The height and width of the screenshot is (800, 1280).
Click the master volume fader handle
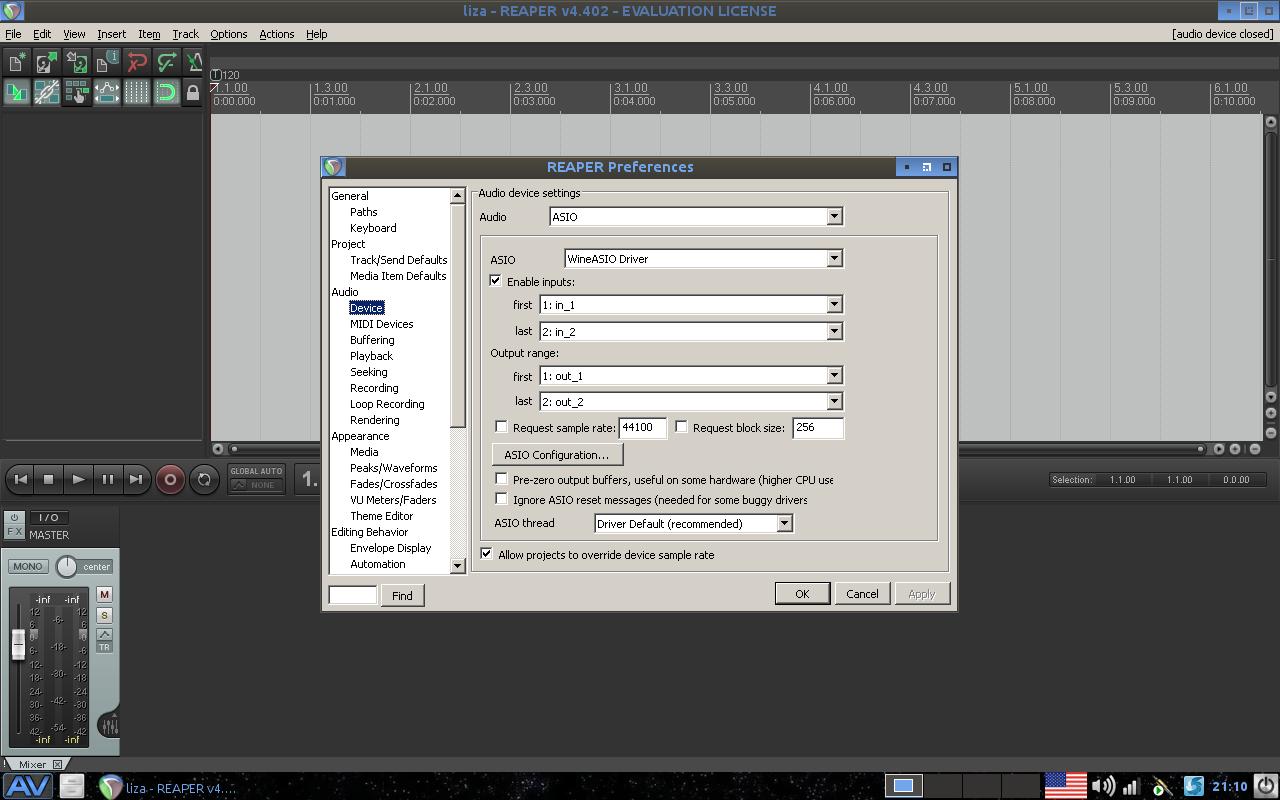[x=18, y=645]
